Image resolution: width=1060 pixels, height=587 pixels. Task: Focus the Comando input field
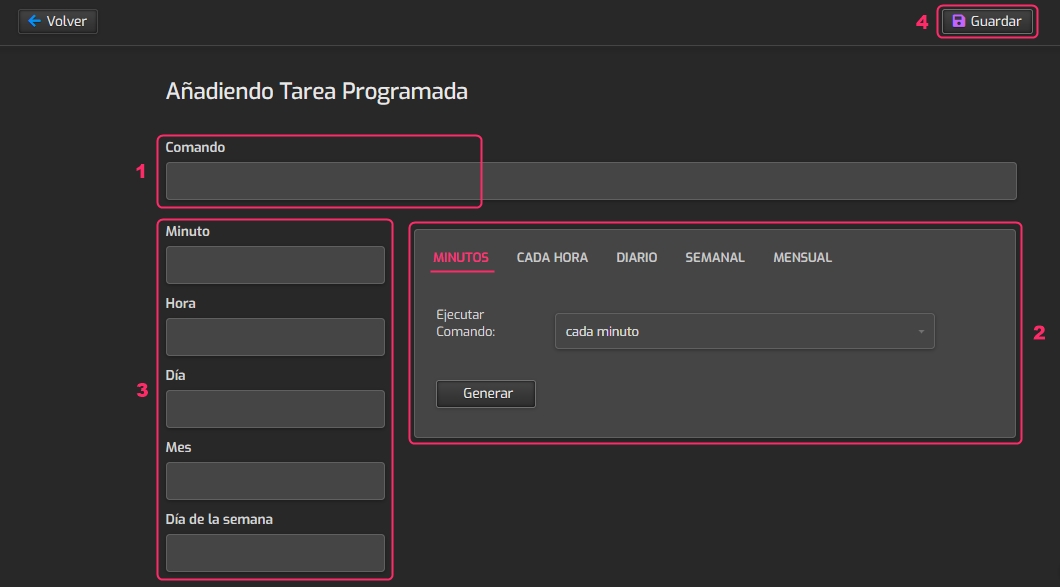[590, 181]
